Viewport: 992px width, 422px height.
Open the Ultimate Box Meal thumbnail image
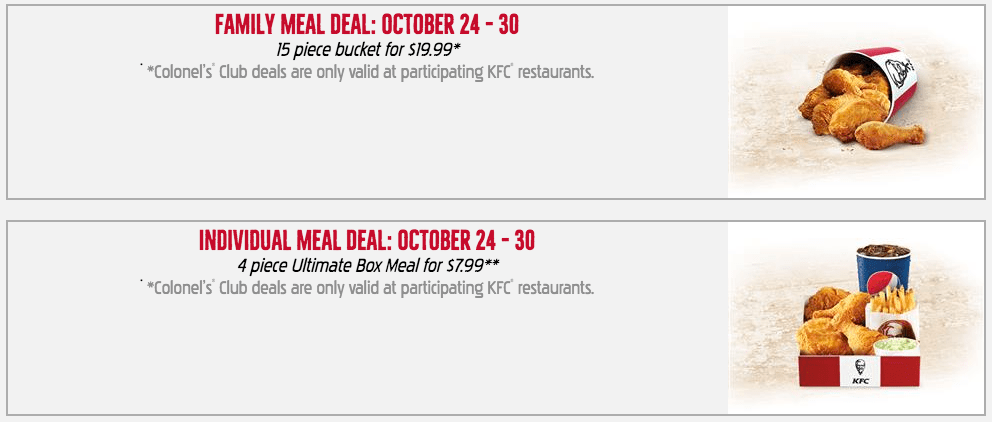point(856,318)
